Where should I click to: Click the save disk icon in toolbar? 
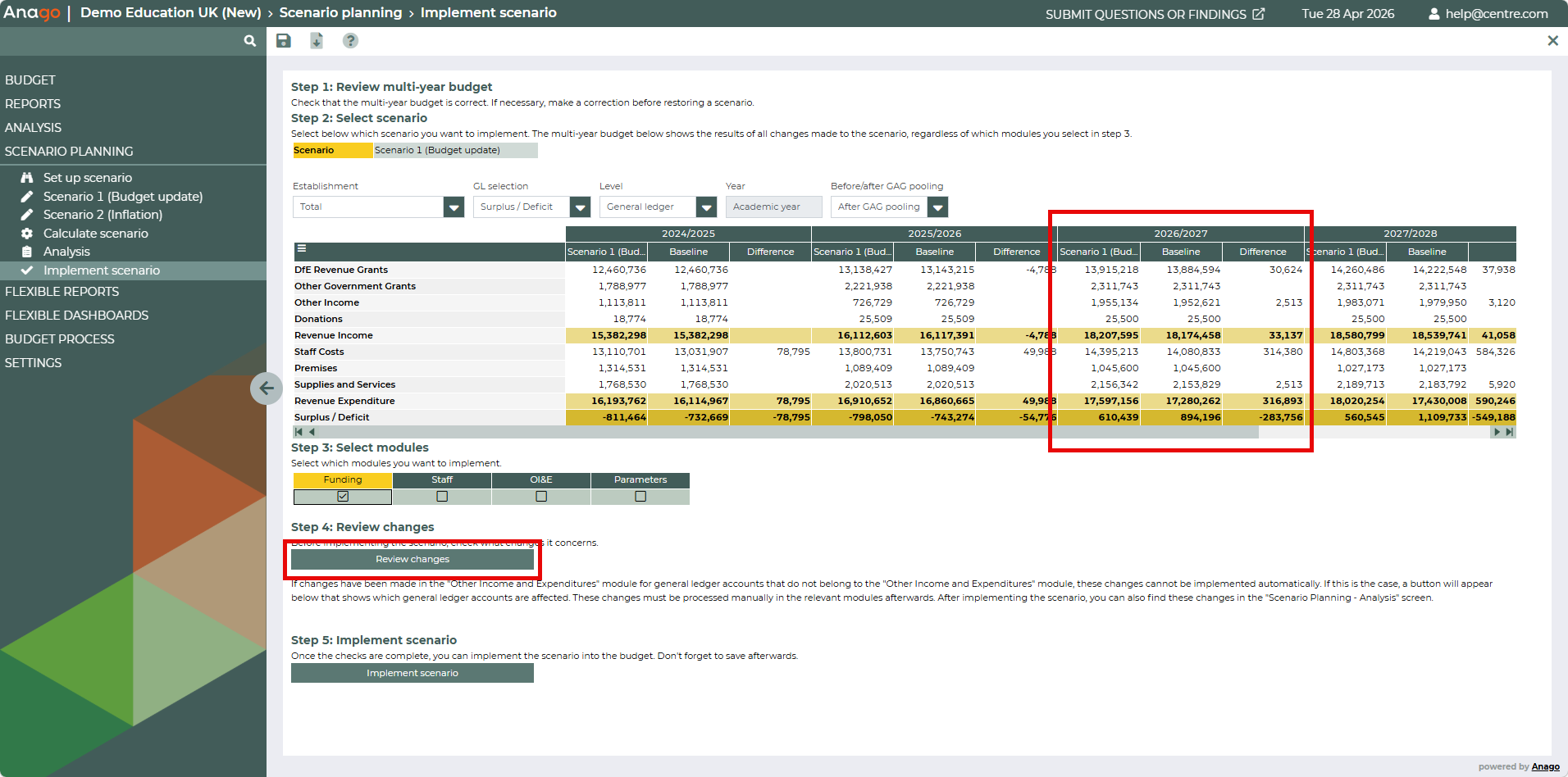pyautogui.click(x=284, y=41)
